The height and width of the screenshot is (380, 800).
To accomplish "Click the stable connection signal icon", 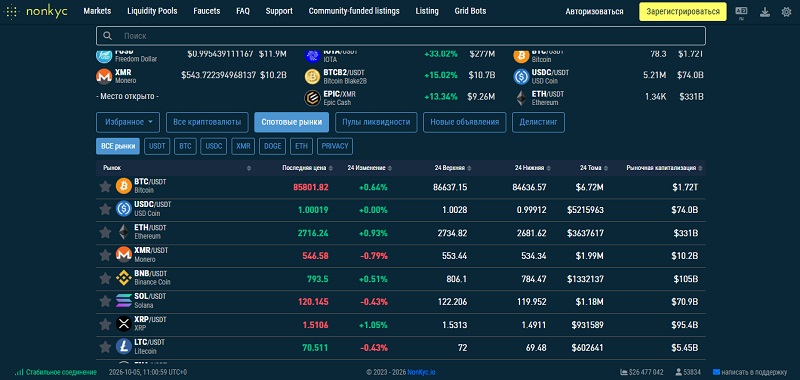I will (19, 372).
